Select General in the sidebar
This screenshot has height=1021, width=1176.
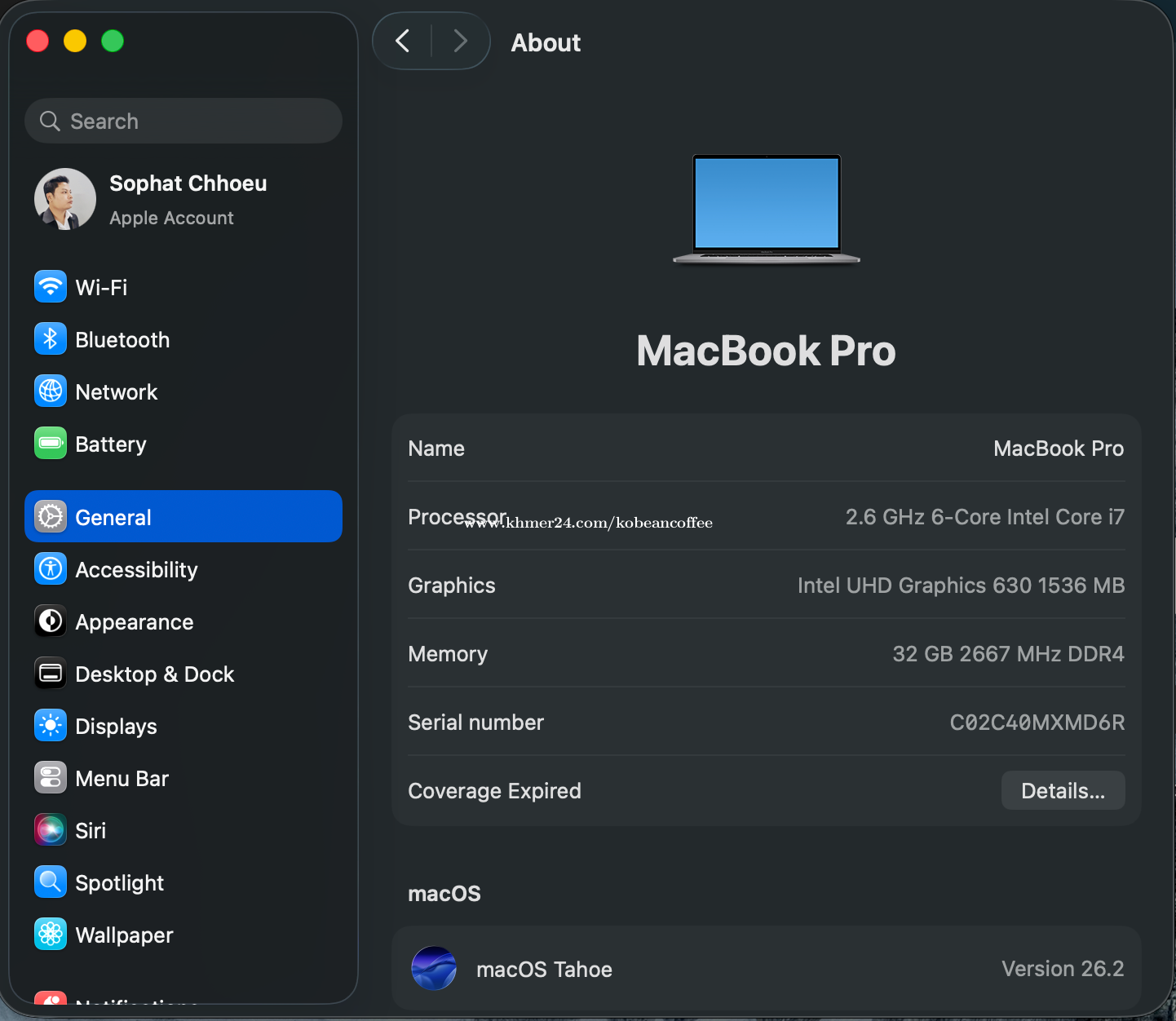(x=183, y=517)
